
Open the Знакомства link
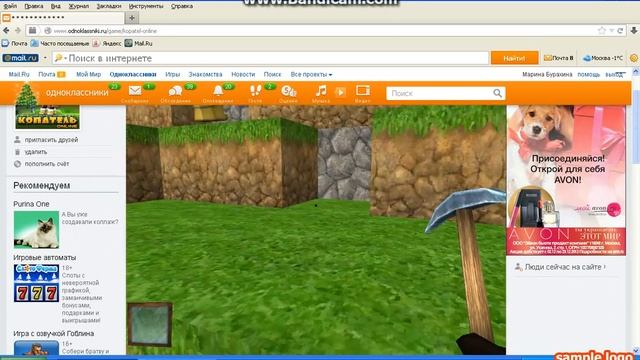205,74
